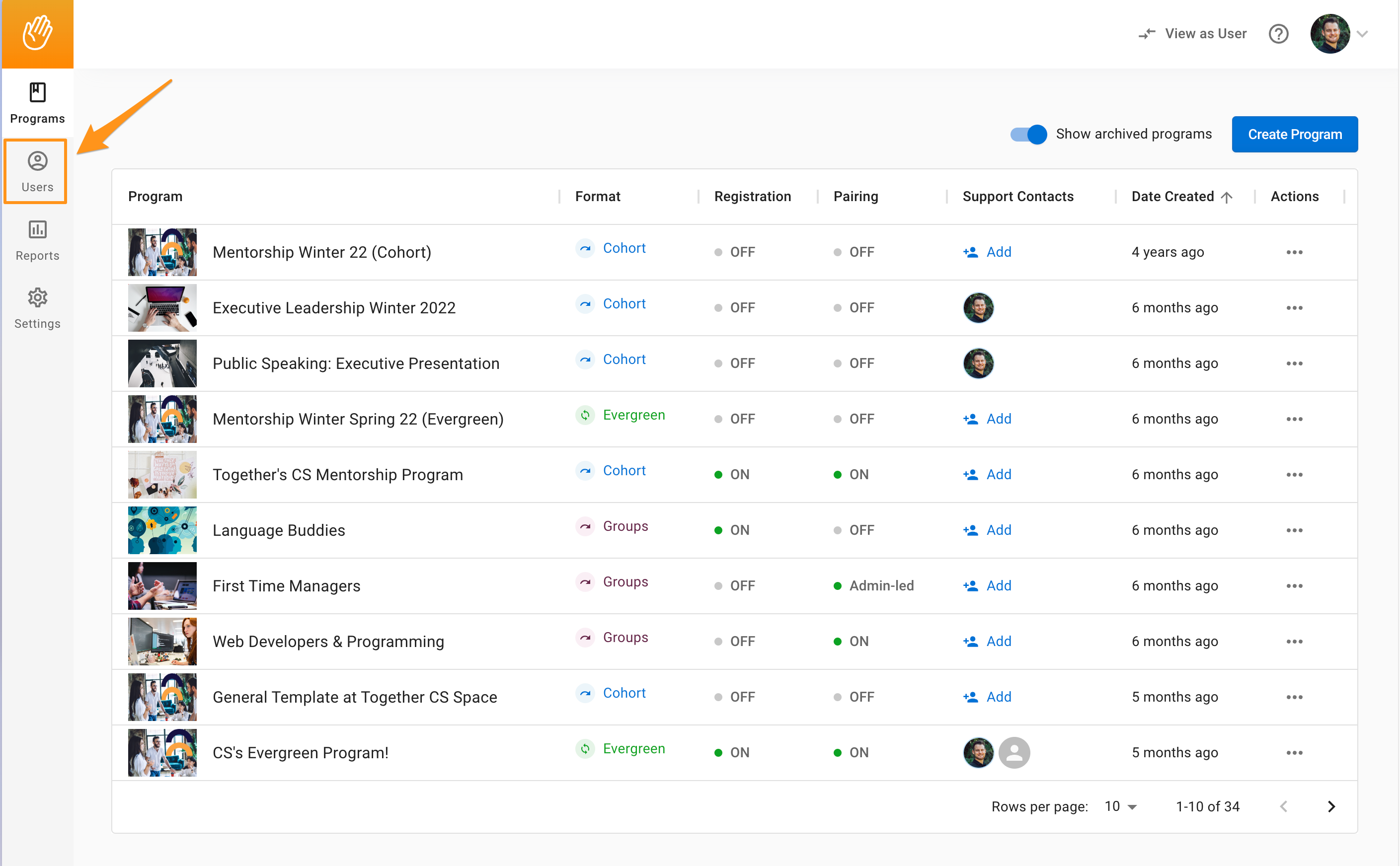The height and width of the screenshot is (866, 1400).
Task: Toggle Show archived programs switch
Action: click(x=1028, y=134)
